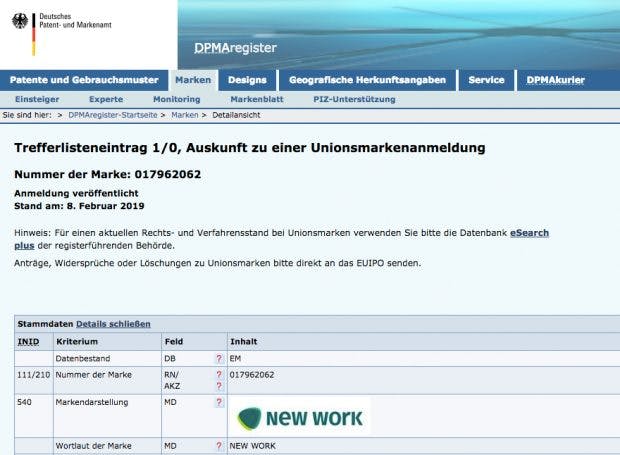Click the Nummer der Marke heading

tap(108, 174)
